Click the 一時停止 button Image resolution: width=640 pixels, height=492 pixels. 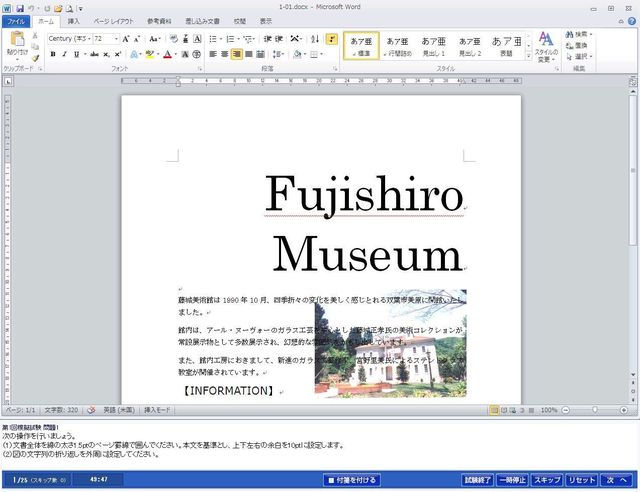[x=513, y=480]
